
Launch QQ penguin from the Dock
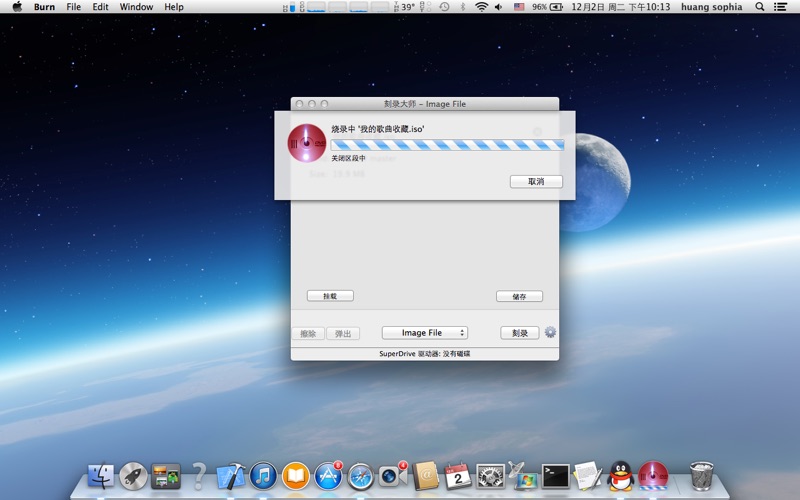(620, 476)
